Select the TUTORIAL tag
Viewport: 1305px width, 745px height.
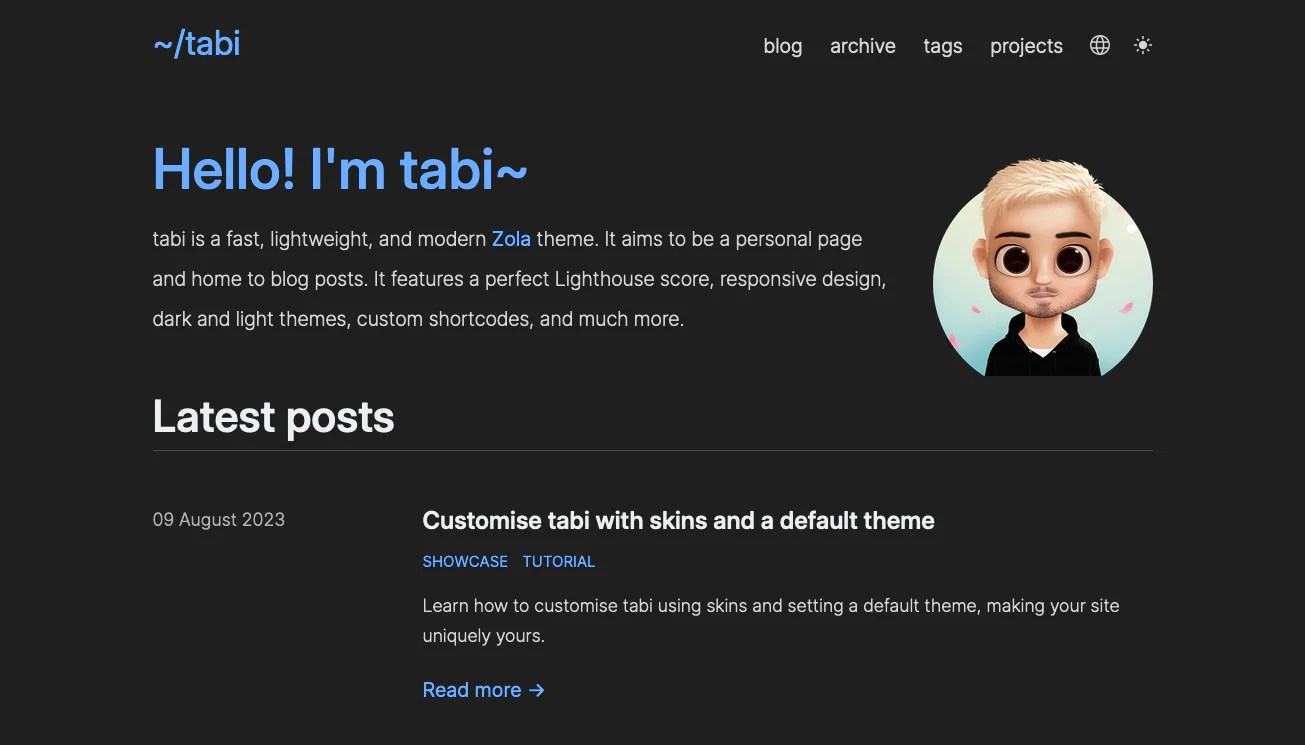pyautogui.click(x=558, y=561)
